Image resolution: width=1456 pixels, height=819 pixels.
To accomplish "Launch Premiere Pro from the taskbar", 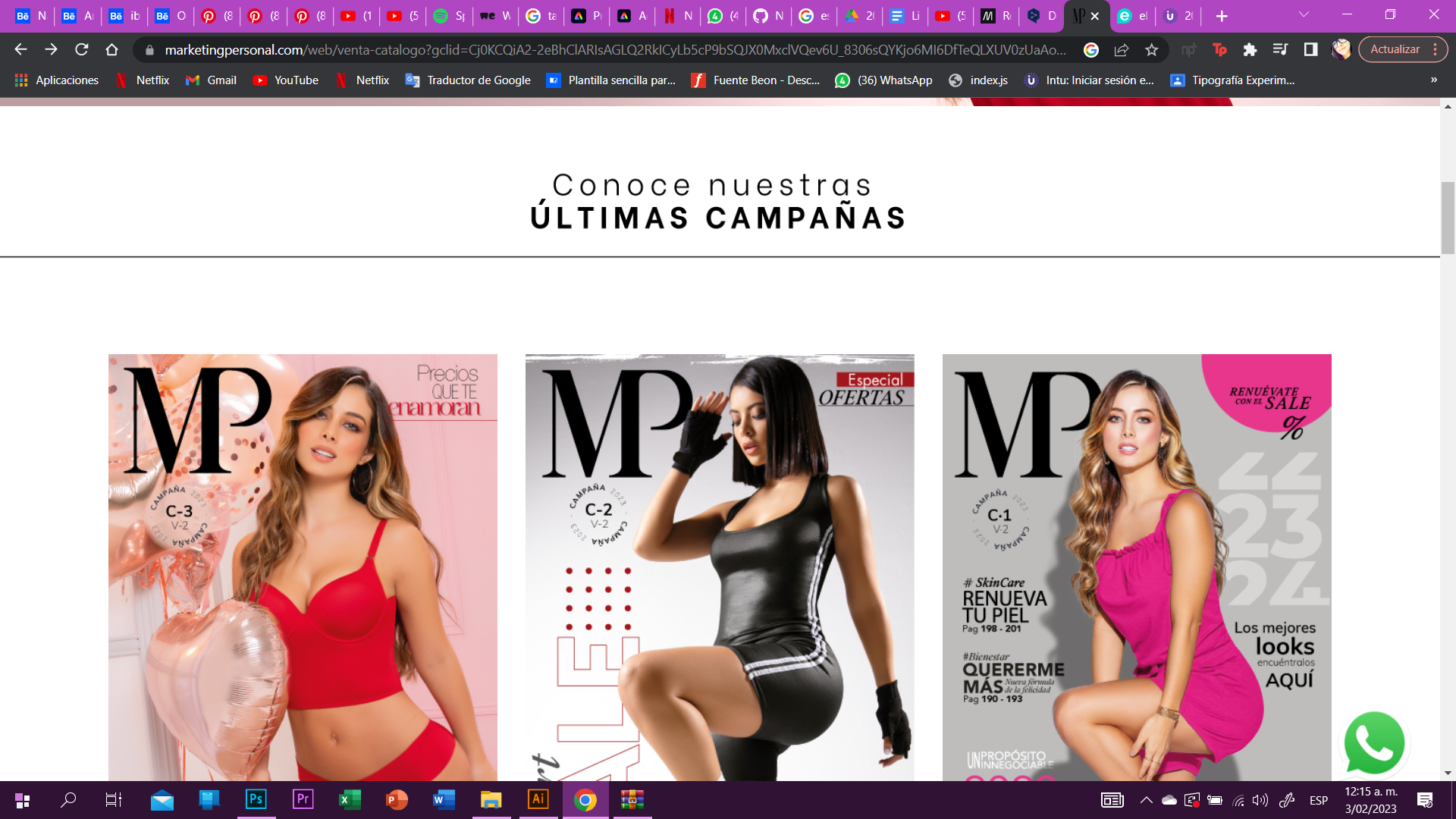I will (x=303, y=800).
